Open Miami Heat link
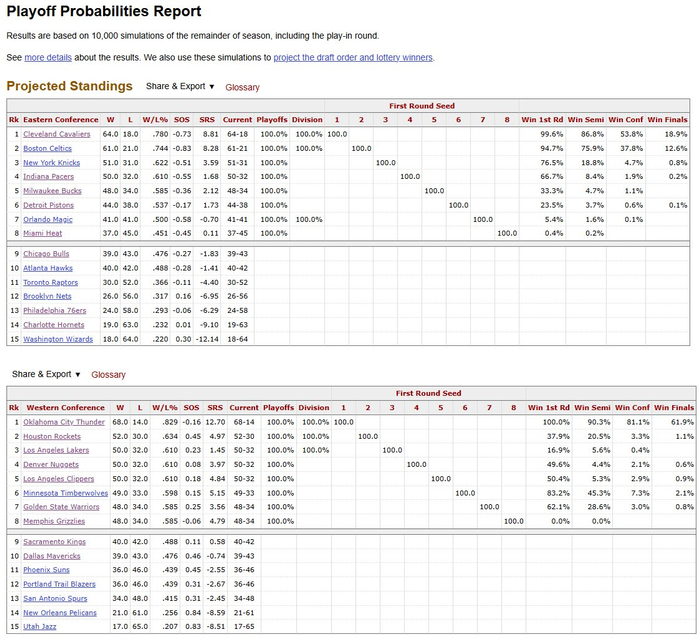Screen dimensions: 700x642 [42, 233]
